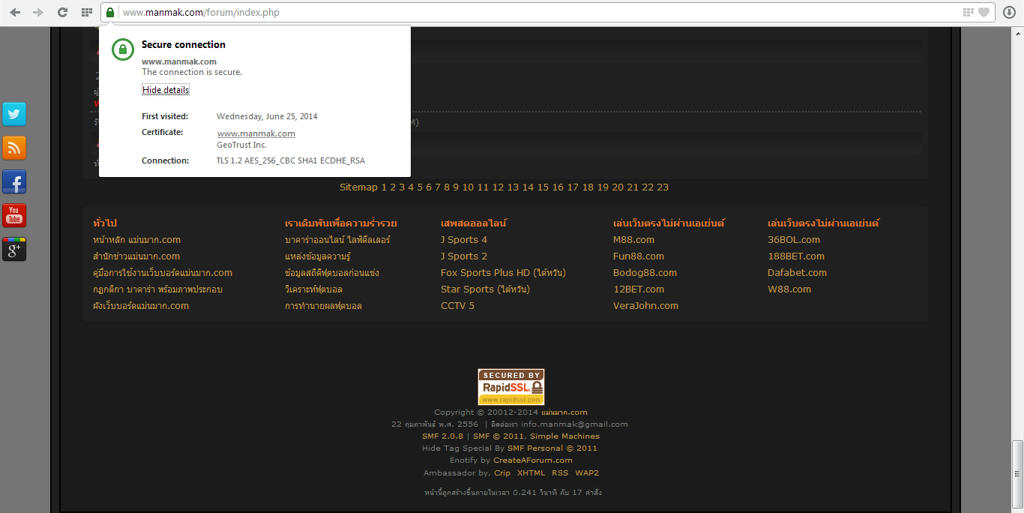Open the www.manmak.com certificate link

click(x=256, y=133)
